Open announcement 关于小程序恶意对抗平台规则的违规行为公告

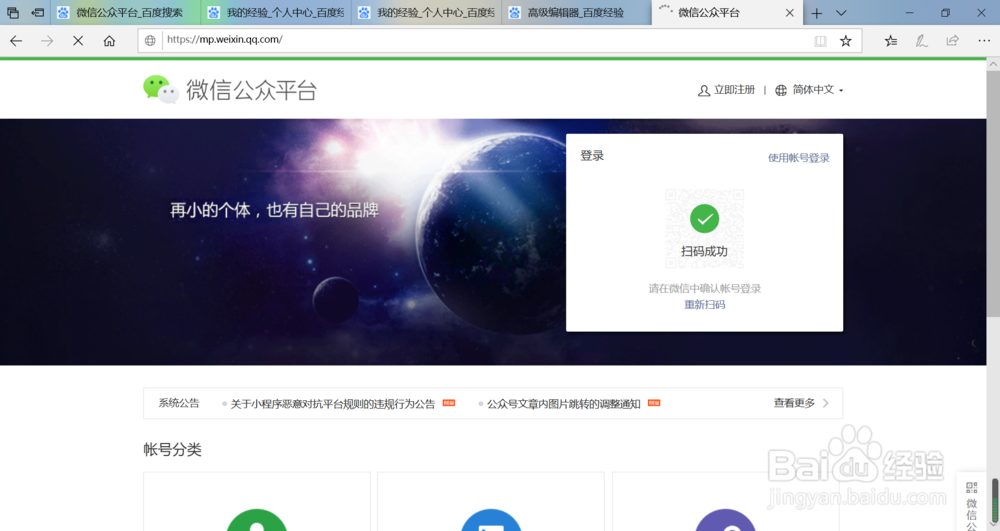point(332,404)
